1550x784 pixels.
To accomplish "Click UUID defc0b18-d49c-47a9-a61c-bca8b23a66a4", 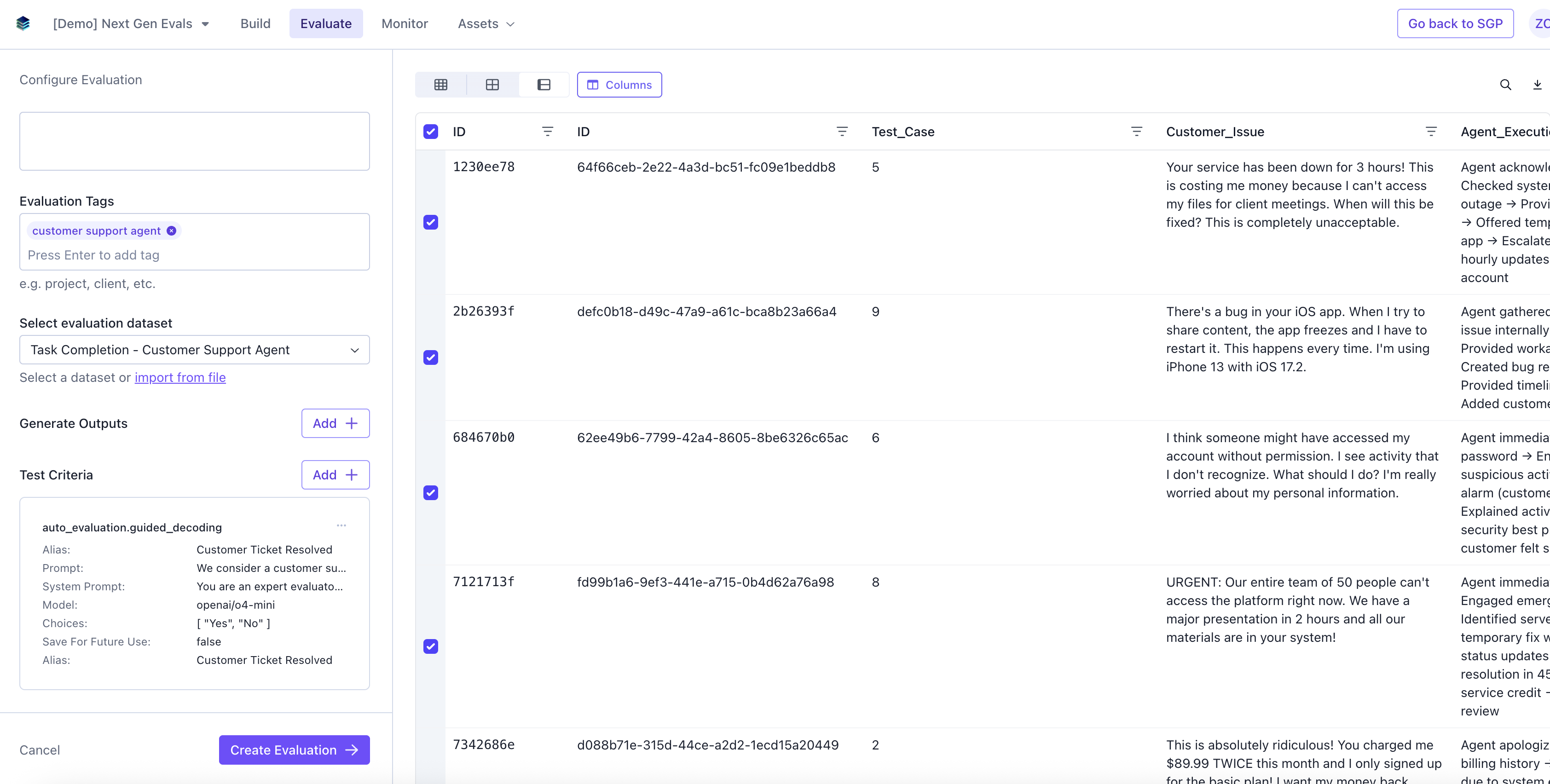I will 706,311.
